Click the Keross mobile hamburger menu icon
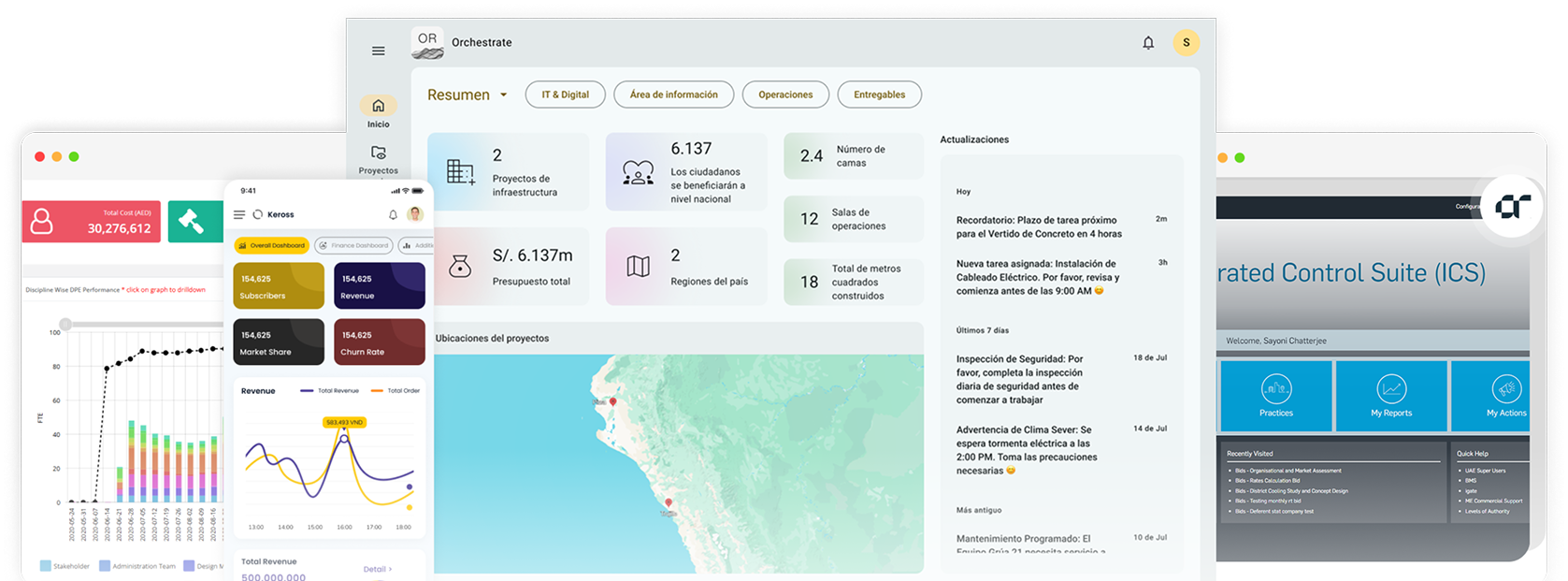 click(x=239, y=214)
